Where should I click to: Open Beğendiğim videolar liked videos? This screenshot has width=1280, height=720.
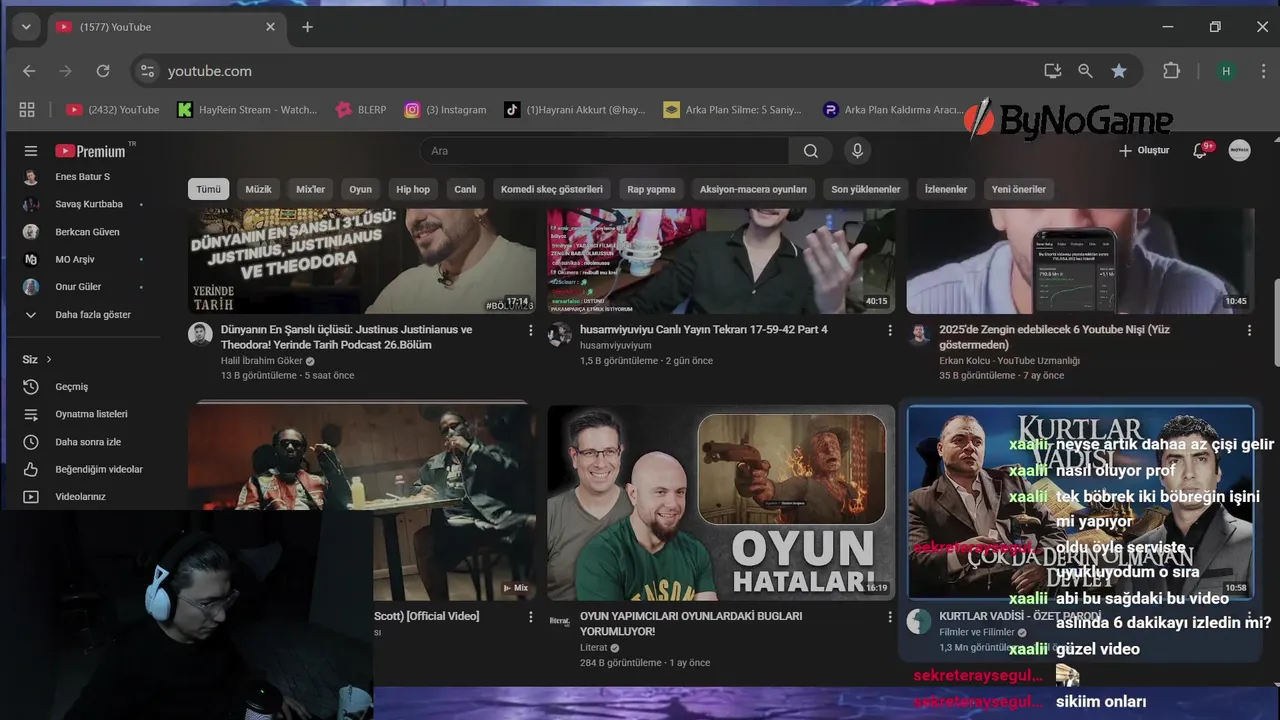(x=98, y=469)
